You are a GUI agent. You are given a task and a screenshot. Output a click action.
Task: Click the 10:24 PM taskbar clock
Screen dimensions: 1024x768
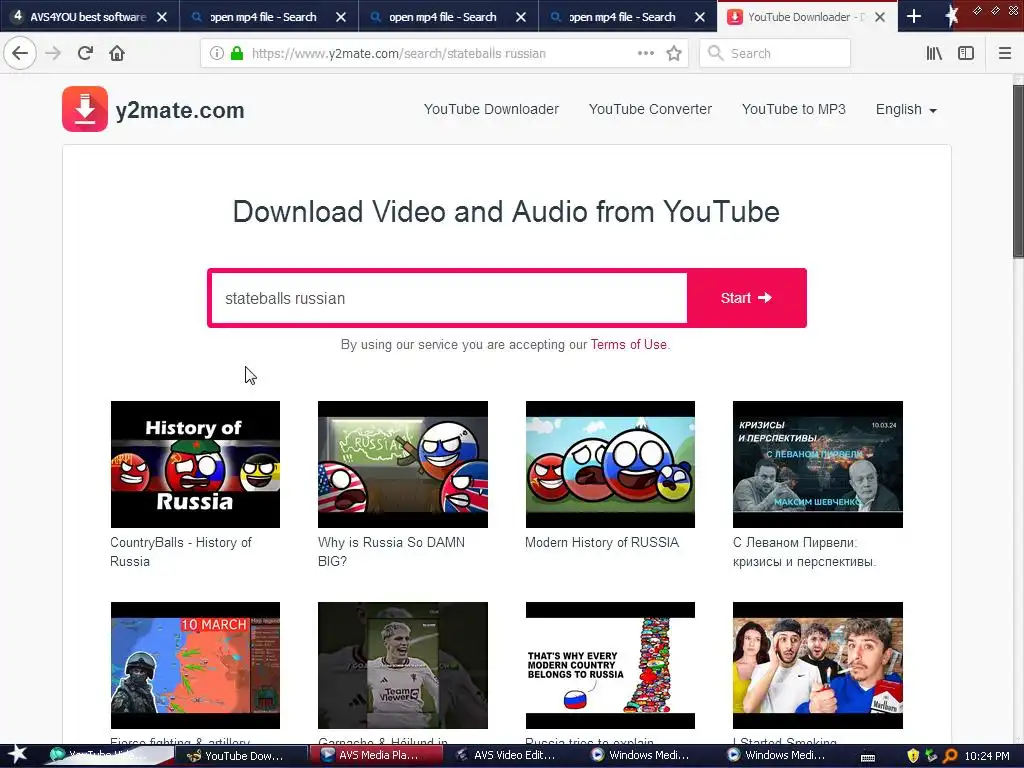(987, 756)
